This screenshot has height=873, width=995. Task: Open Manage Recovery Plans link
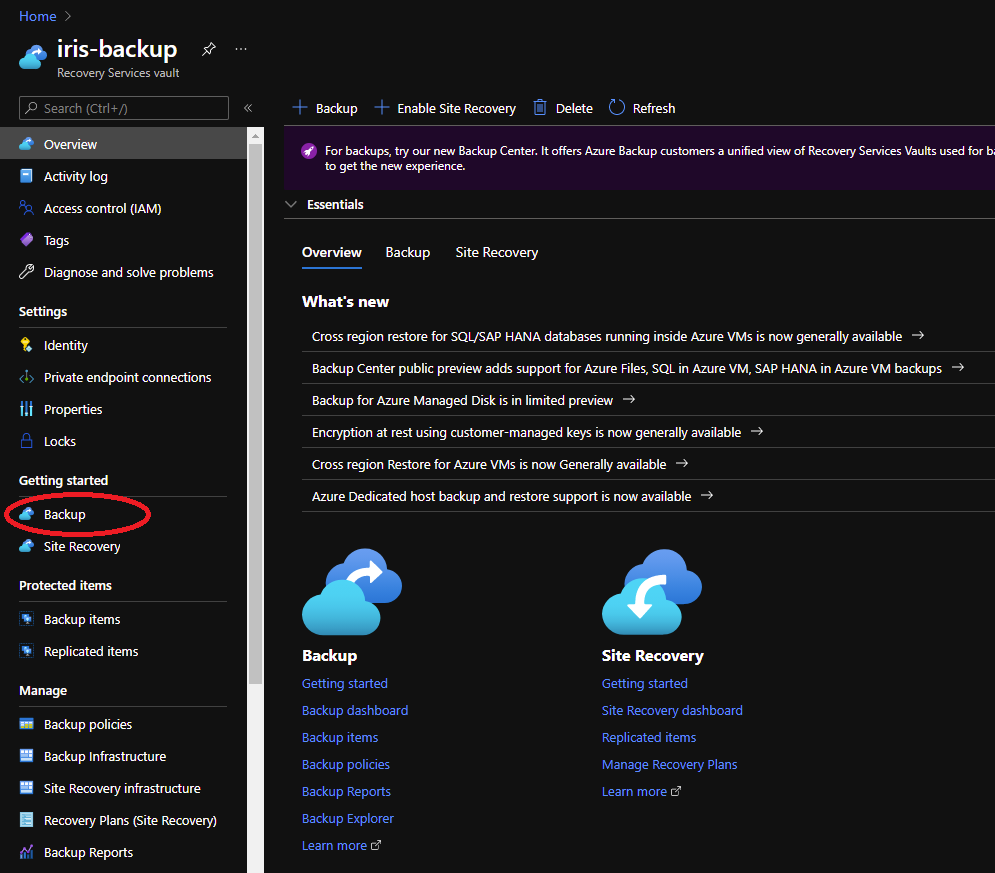pyautogui.click(x=669, y=765)
